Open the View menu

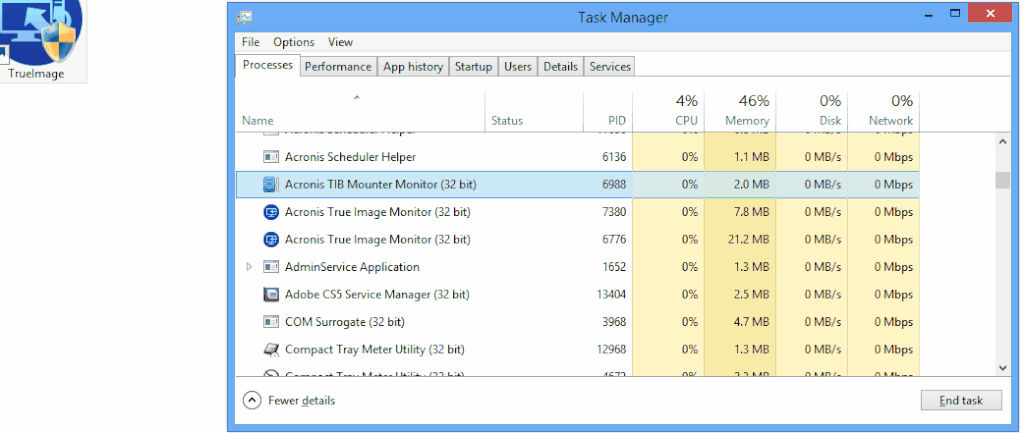[340, 42]
